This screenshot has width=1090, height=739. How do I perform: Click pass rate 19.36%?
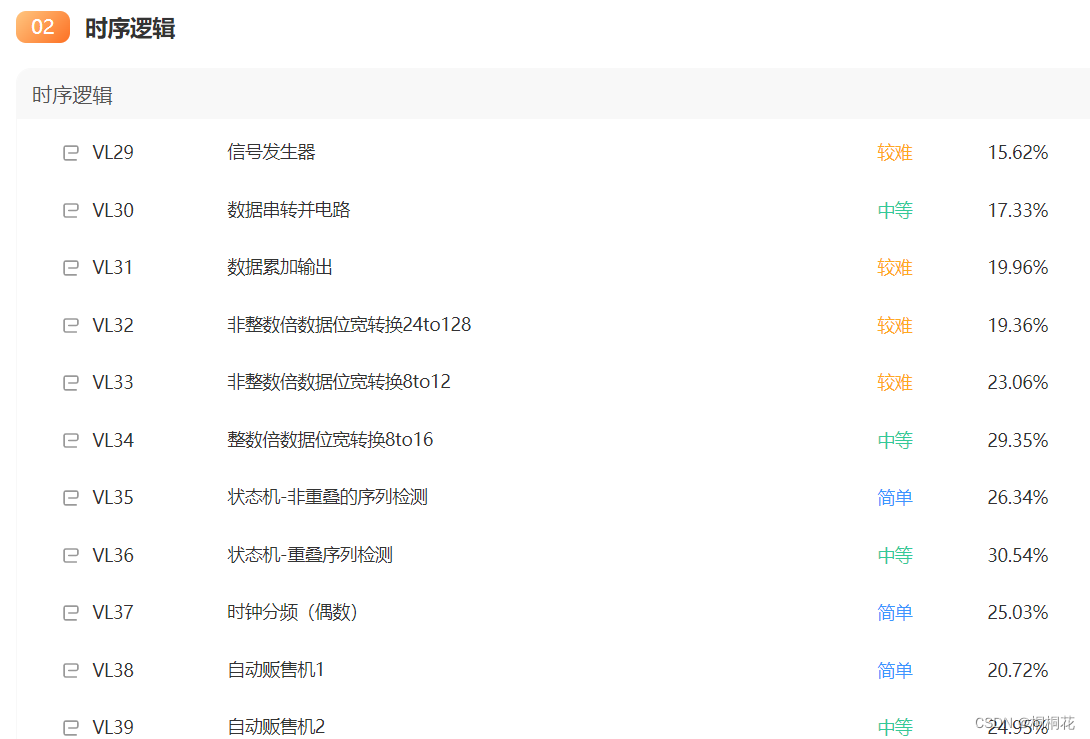(x=1018, y=325)
